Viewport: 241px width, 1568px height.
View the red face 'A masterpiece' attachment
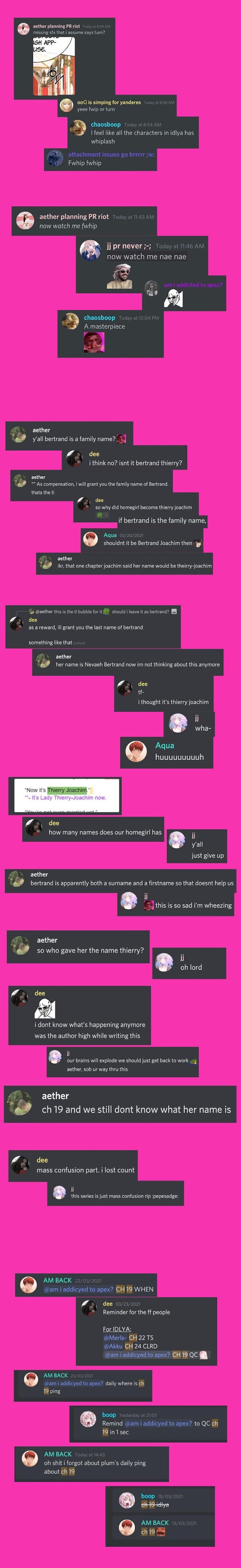[94, 341]
